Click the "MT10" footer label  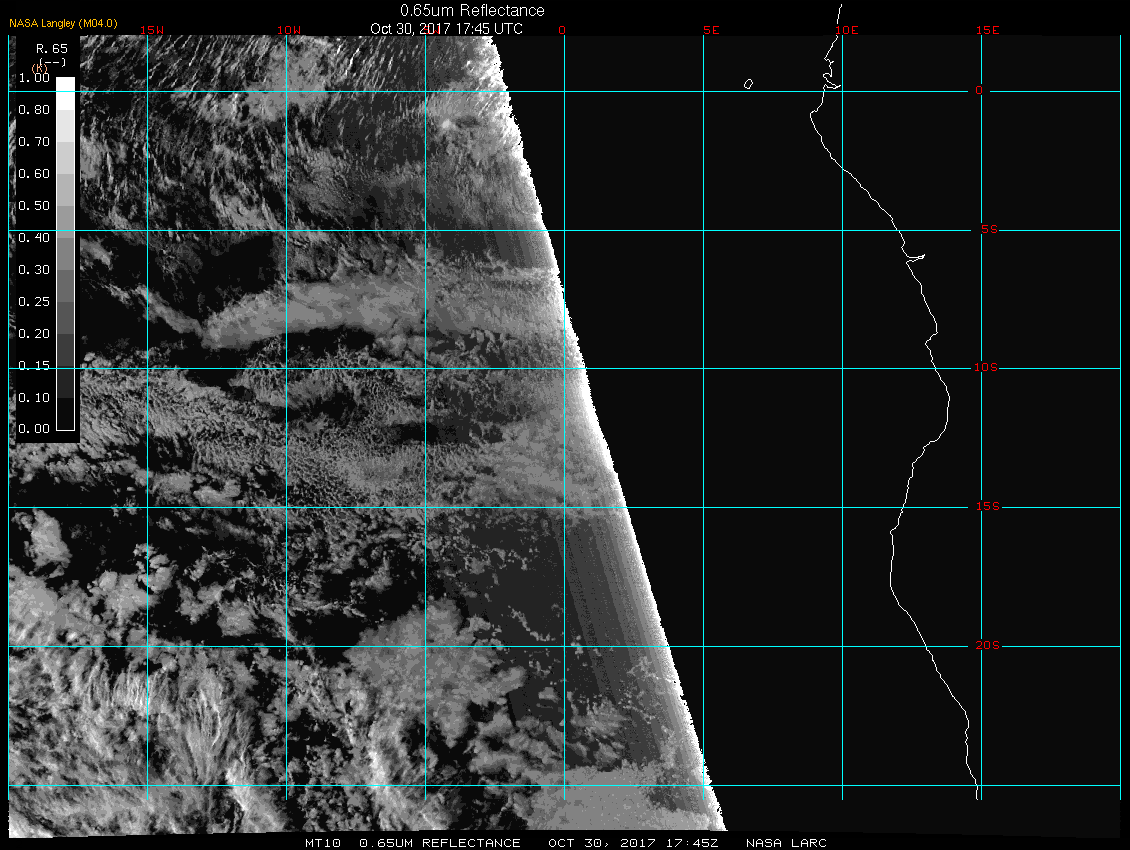pyautogui.click(x=322, y=843)
